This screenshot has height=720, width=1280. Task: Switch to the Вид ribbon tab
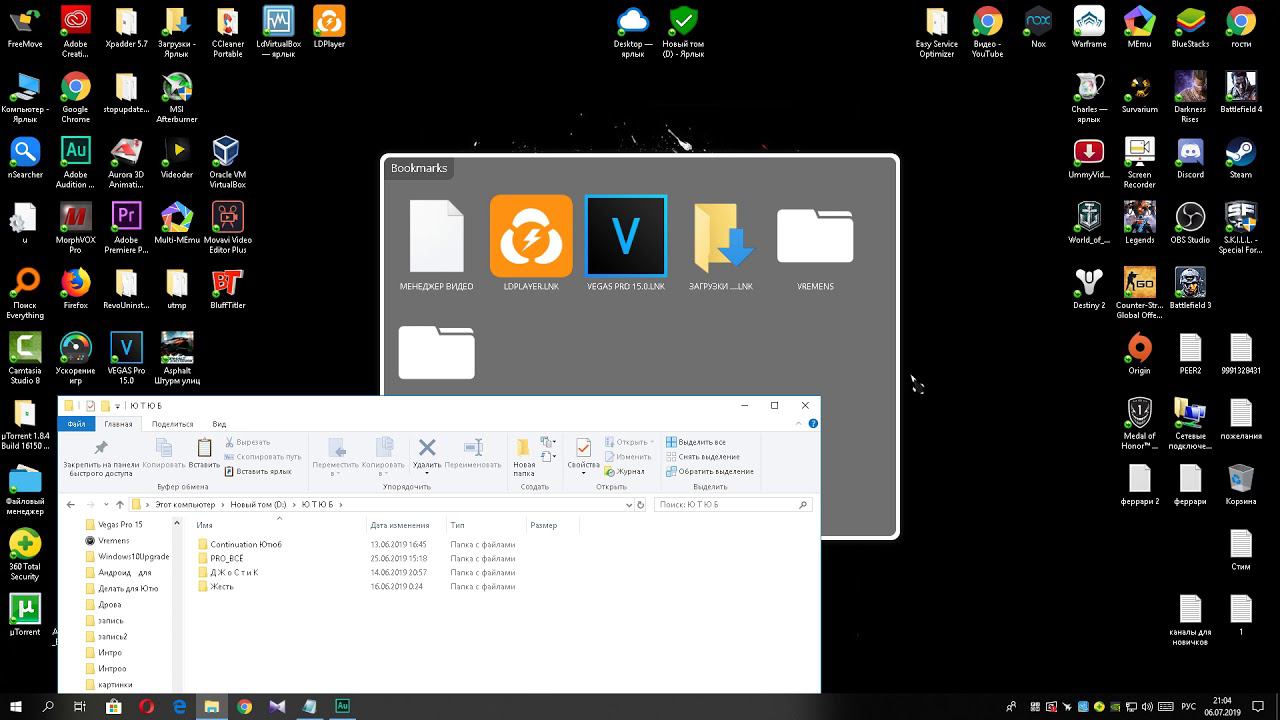click(x=219, y=424)
